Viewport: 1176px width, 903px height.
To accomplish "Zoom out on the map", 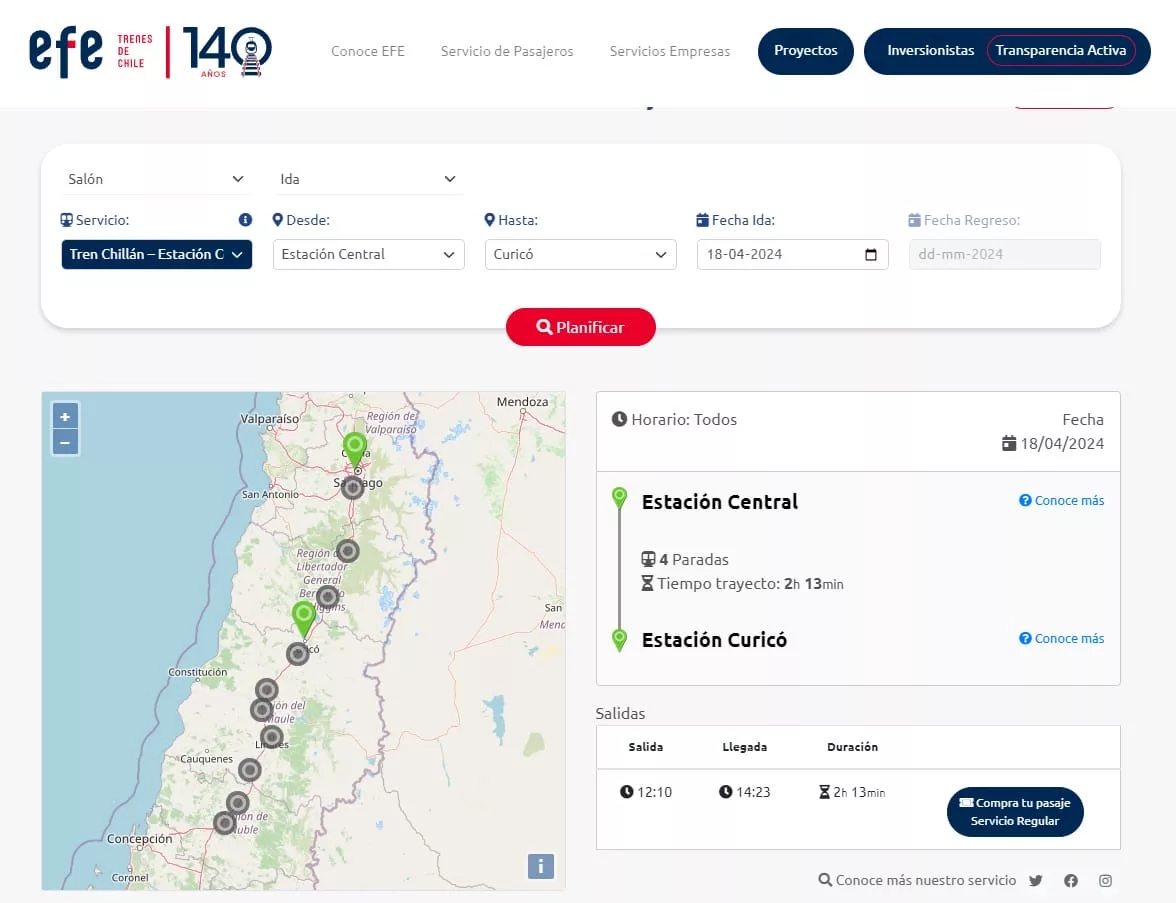I will pos(65,442).
